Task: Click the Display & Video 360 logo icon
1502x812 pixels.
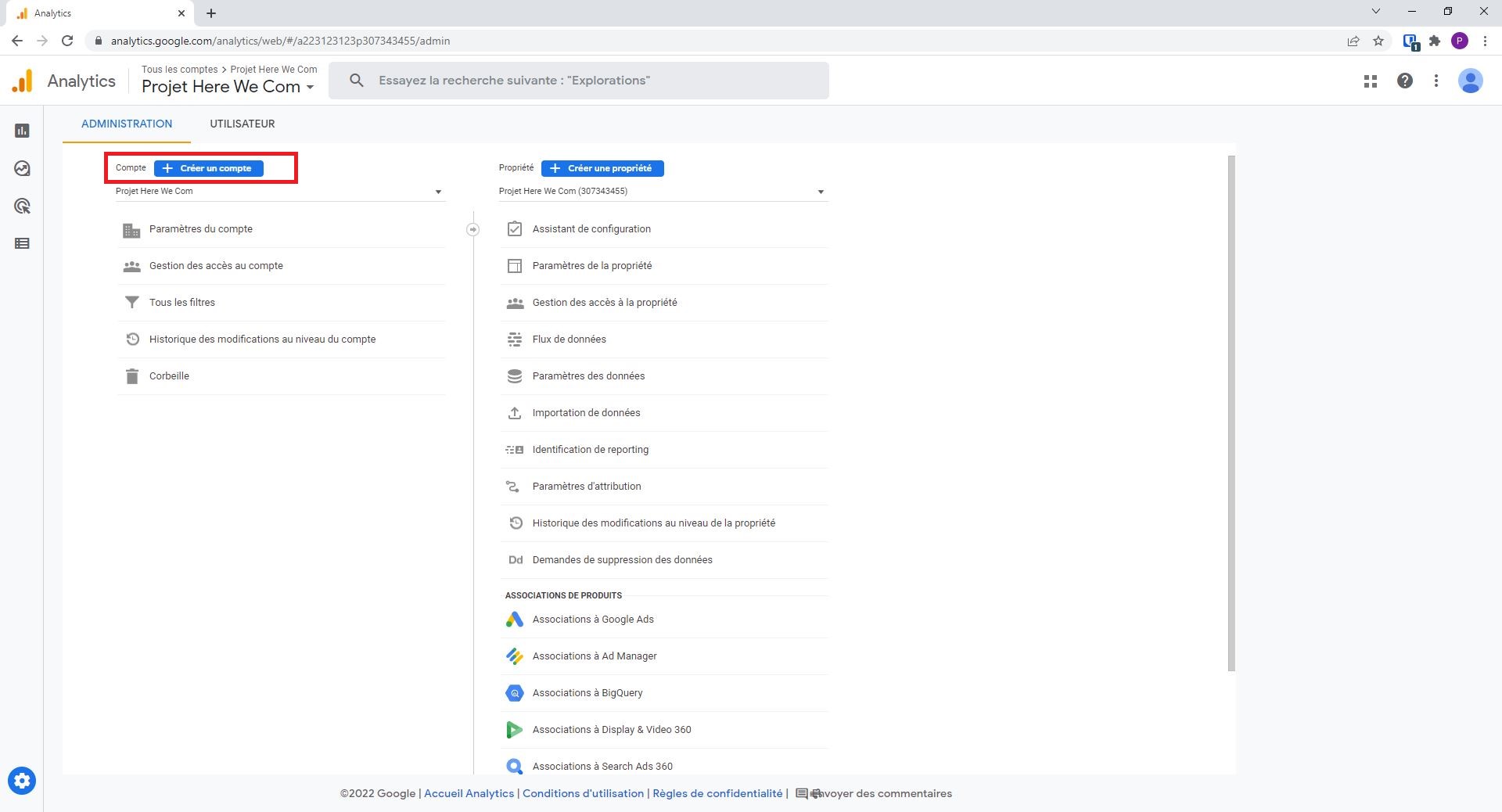Action: pyautogui.click(x=514, y=730)
